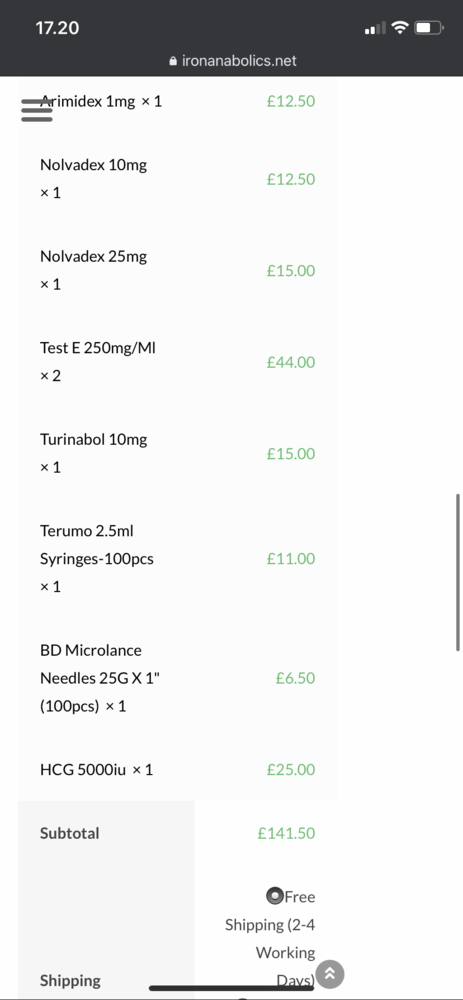Tap the Nolvadex 10mg item name

[x=93, y=165]
